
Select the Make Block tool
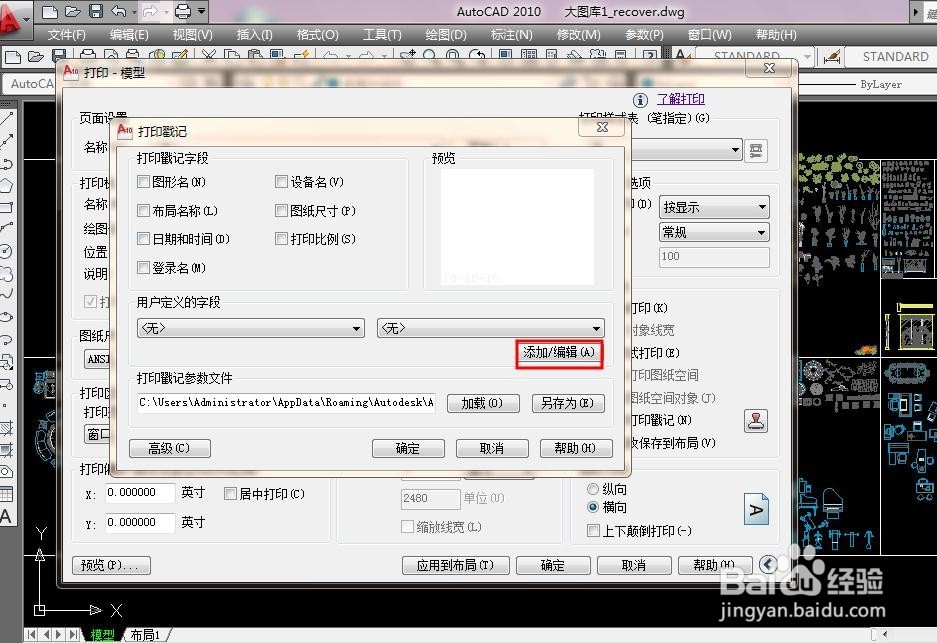point(7,384)
